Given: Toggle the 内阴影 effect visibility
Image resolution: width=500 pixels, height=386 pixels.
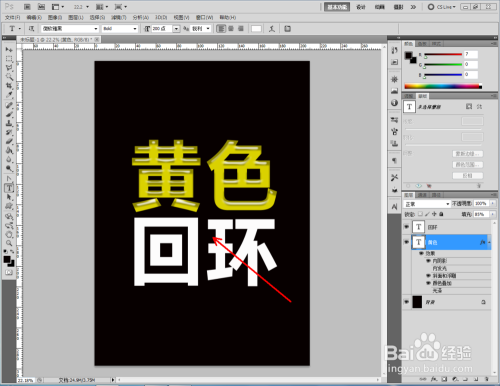Looking at the screenshot, I should click(x=428, y=261).
